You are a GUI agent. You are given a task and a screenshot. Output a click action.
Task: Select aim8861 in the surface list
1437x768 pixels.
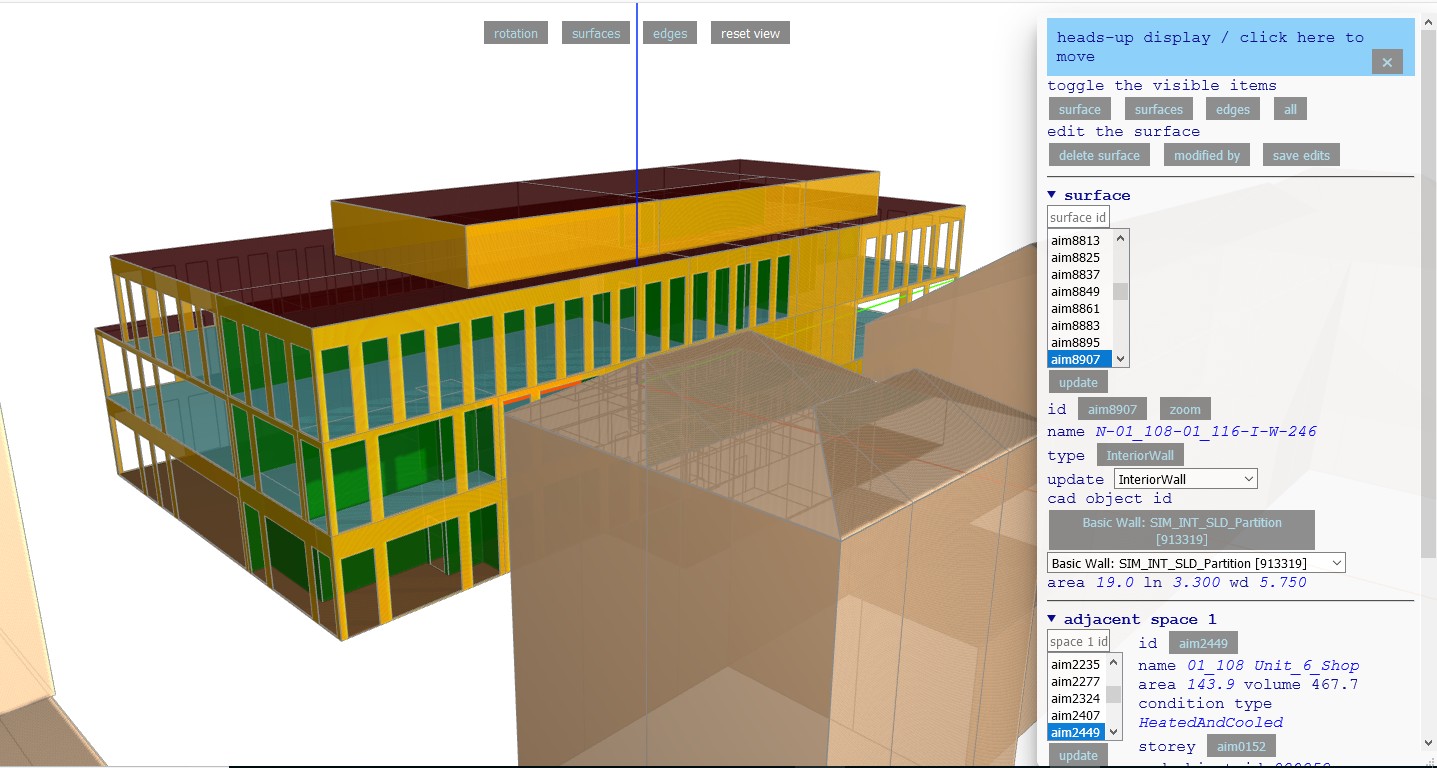coord(1075,308)
